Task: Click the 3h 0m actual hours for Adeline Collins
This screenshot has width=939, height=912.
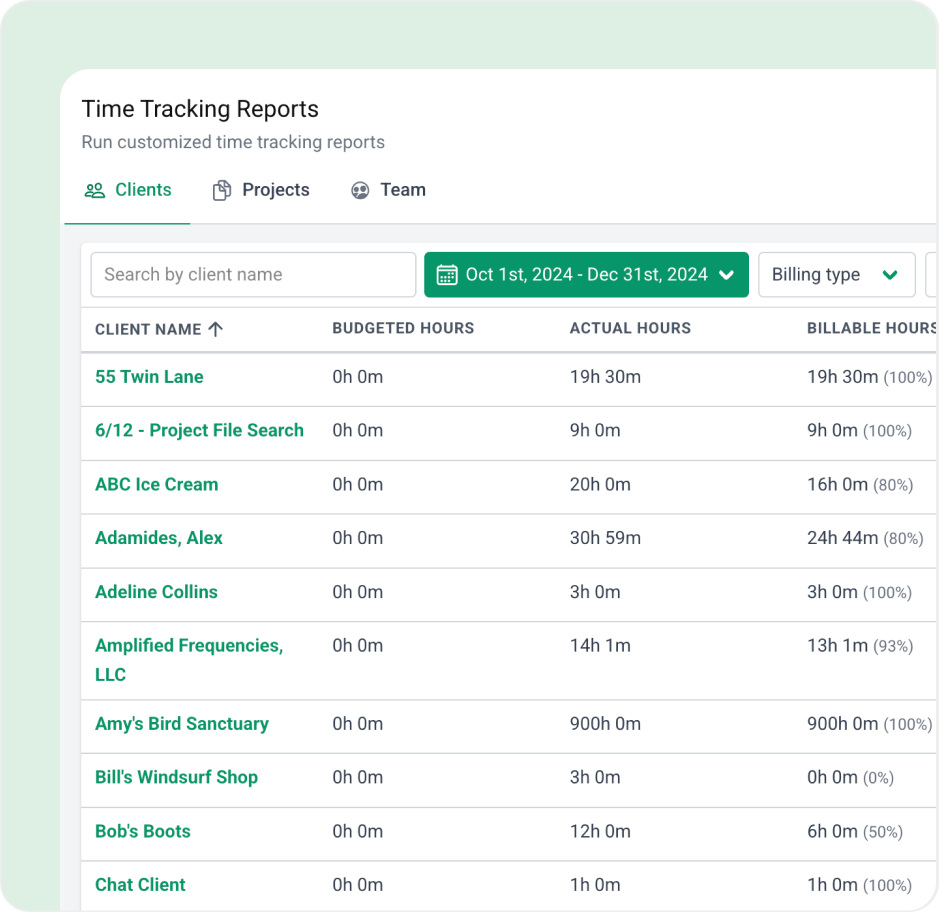Action: [x=595, y=592]
